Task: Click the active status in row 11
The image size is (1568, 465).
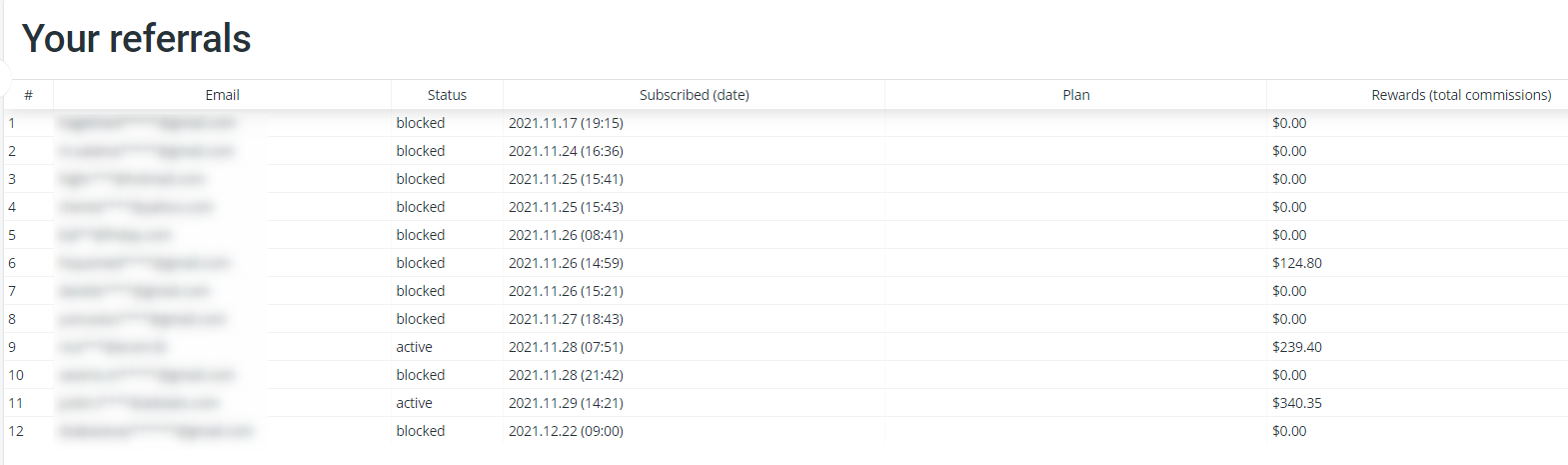Action: (x=414, y=403)
